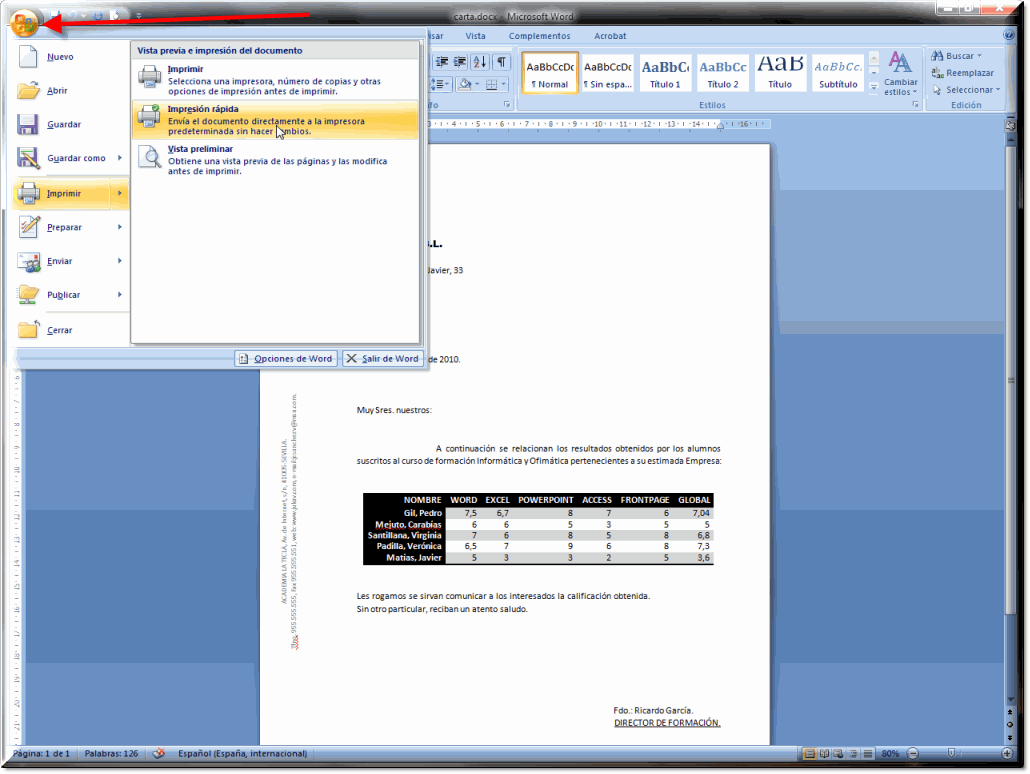Apply the Título 2 style
1030x774 pixels.
[x=723, y=72]
